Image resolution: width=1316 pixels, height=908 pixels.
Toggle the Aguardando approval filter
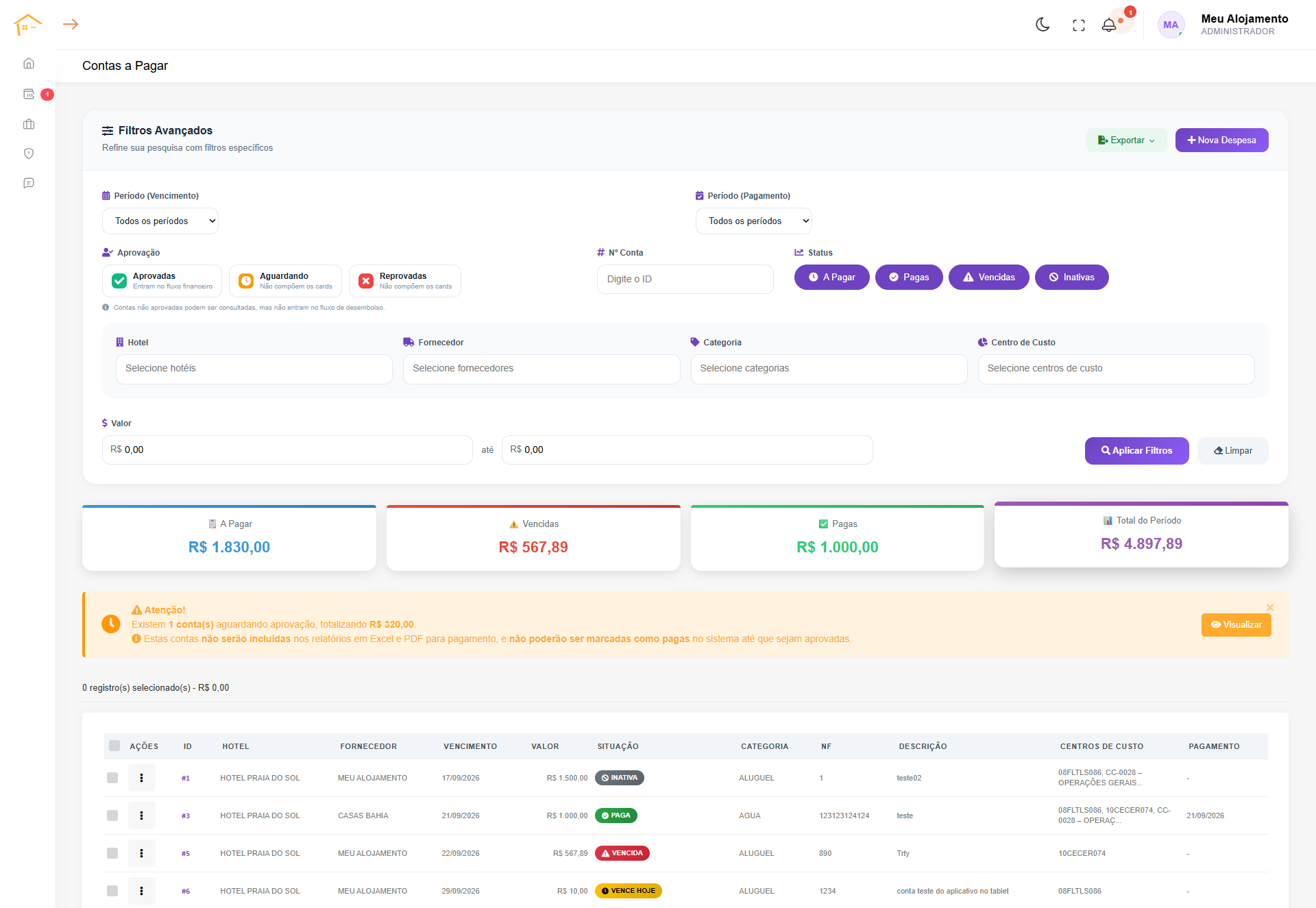(x=285, y=281)
